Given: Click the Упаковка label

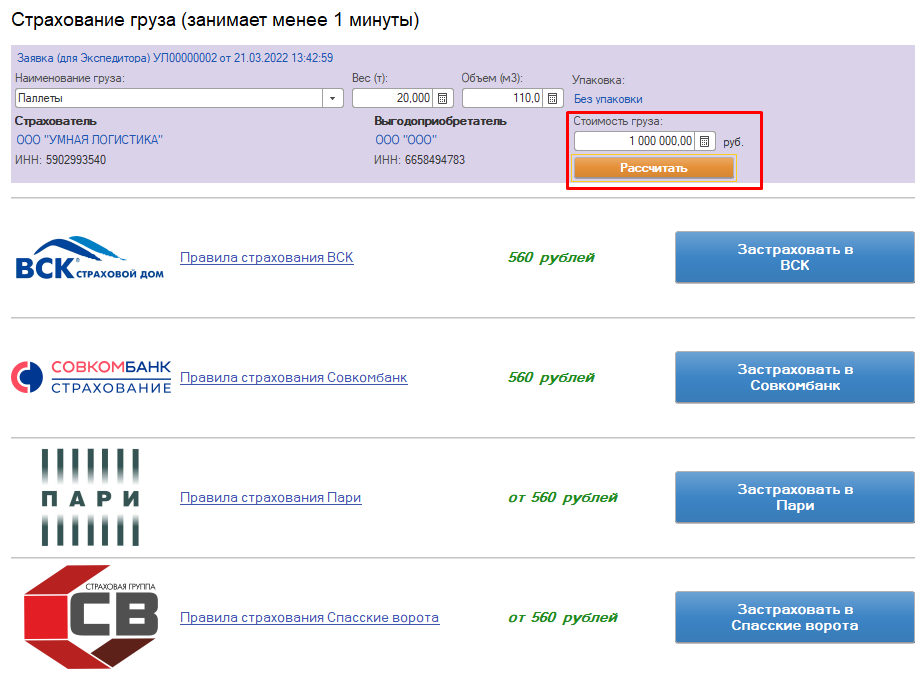Looking at the screenshot, I should click(598, 80).
